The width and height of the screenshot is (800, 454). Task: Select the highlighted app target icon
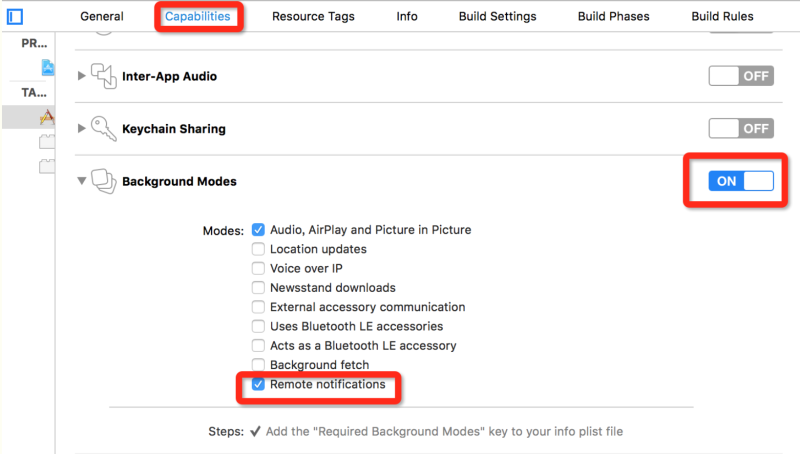point(47,117)
